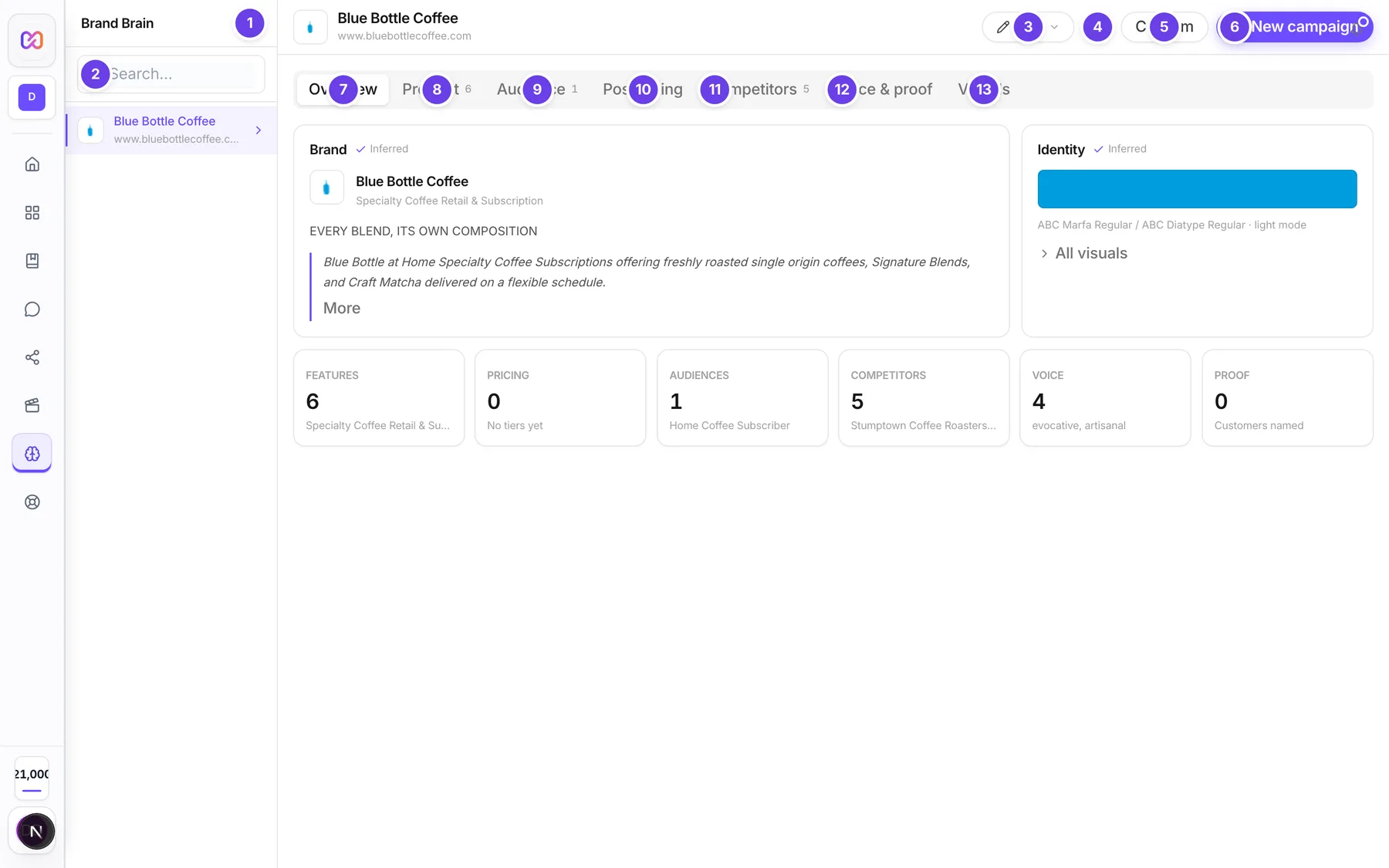1389x868 pixels.
Task: Open the Positioning tab
Action: click(x=643, y=90)
